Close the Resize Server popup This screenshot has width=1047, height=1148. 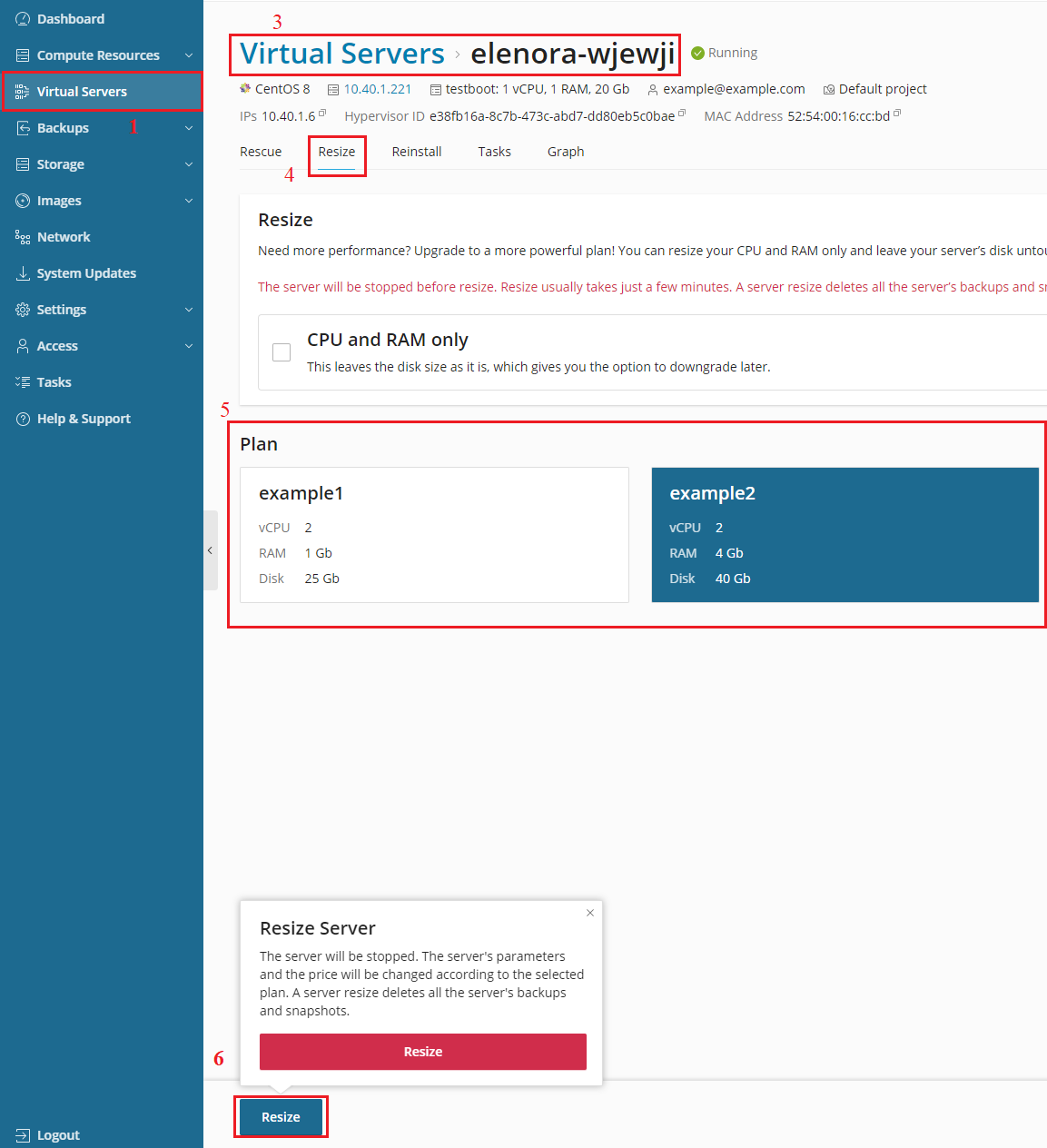coord(590,913)
